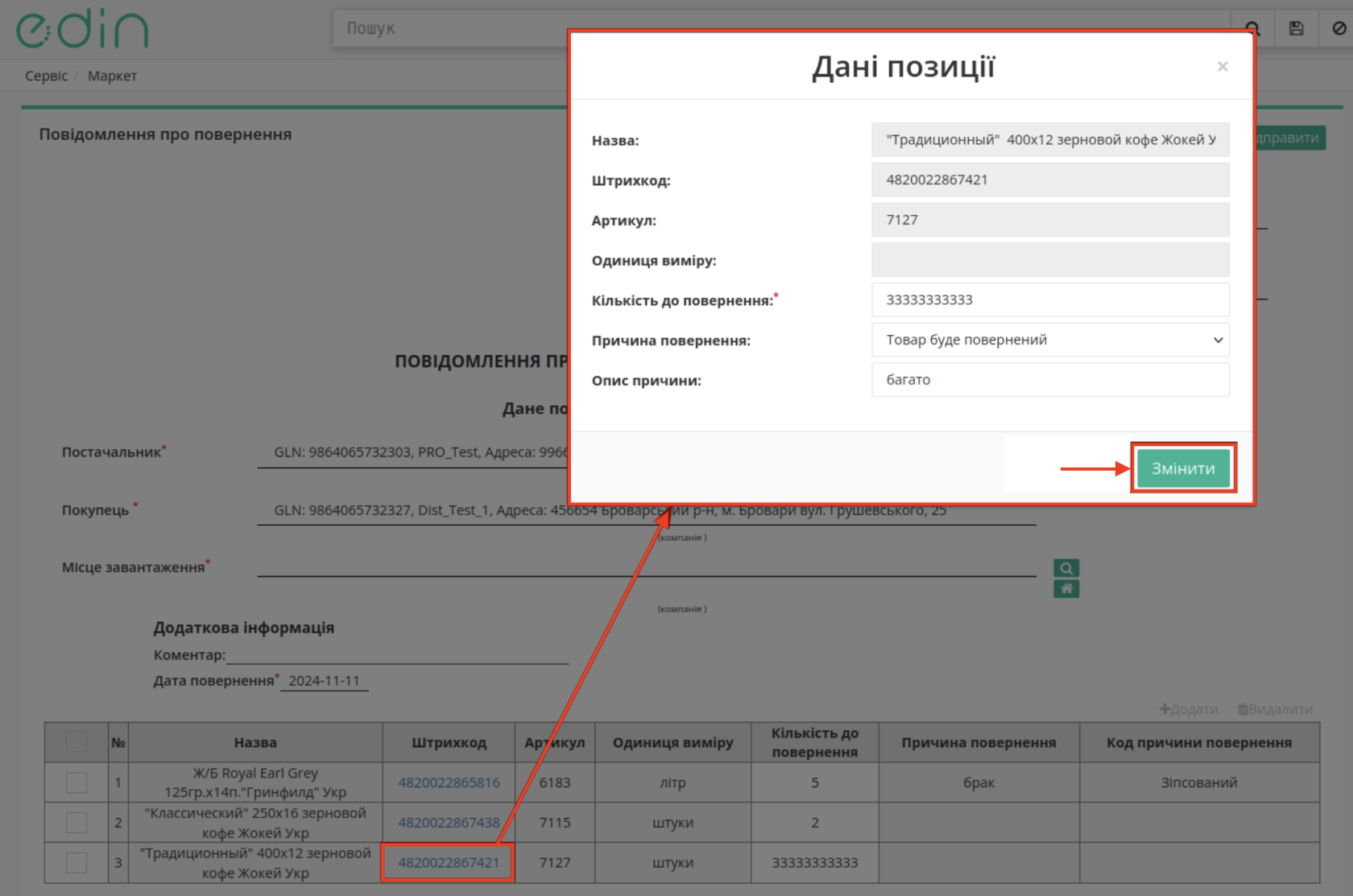Click the edin logo
Viewport: 1353px width, 896px height.
[x=82, y=29]
